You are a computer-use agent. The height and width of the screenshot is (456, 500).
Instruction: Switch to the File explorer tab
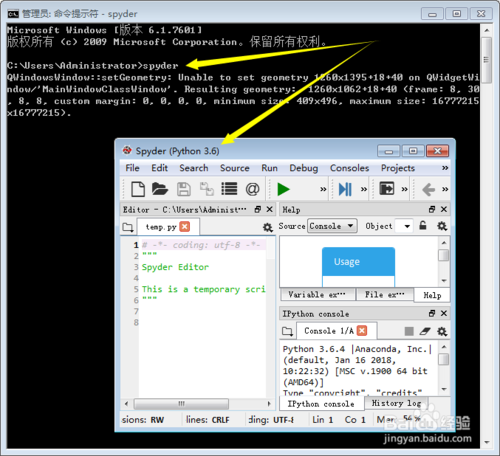point(384,295)
